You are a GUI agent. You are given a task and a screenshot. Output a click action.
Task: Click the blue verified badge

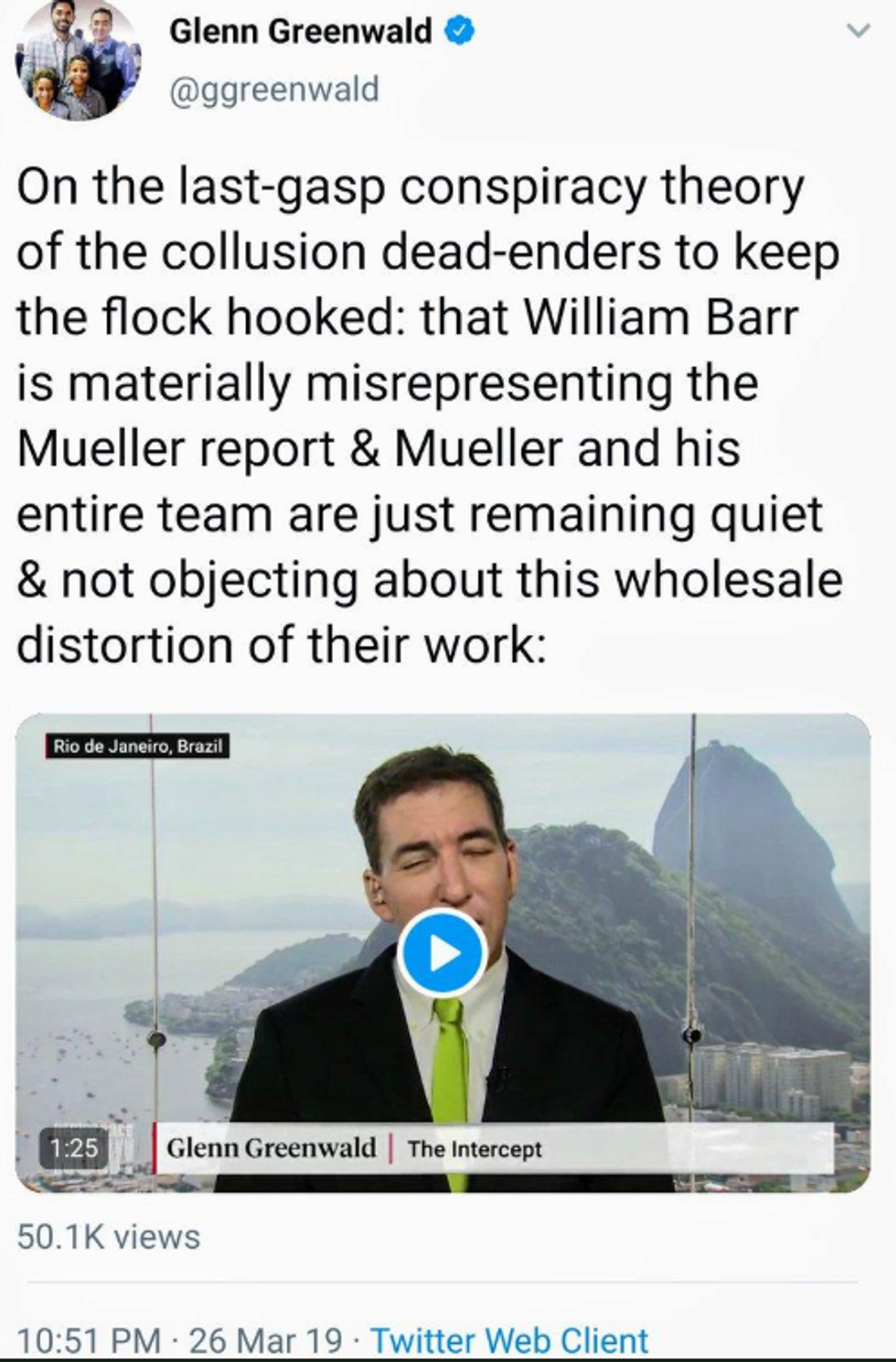click(x=459, y=32)
